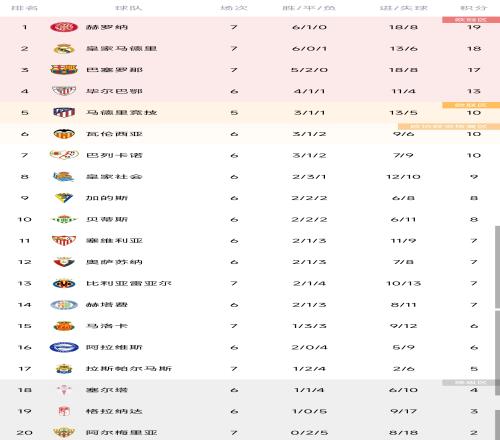This screenshot has height=440, width=500.
Task: Click the Villarreal (比利亚雷亚尔) yellow crest
Action: coord(64,283)
